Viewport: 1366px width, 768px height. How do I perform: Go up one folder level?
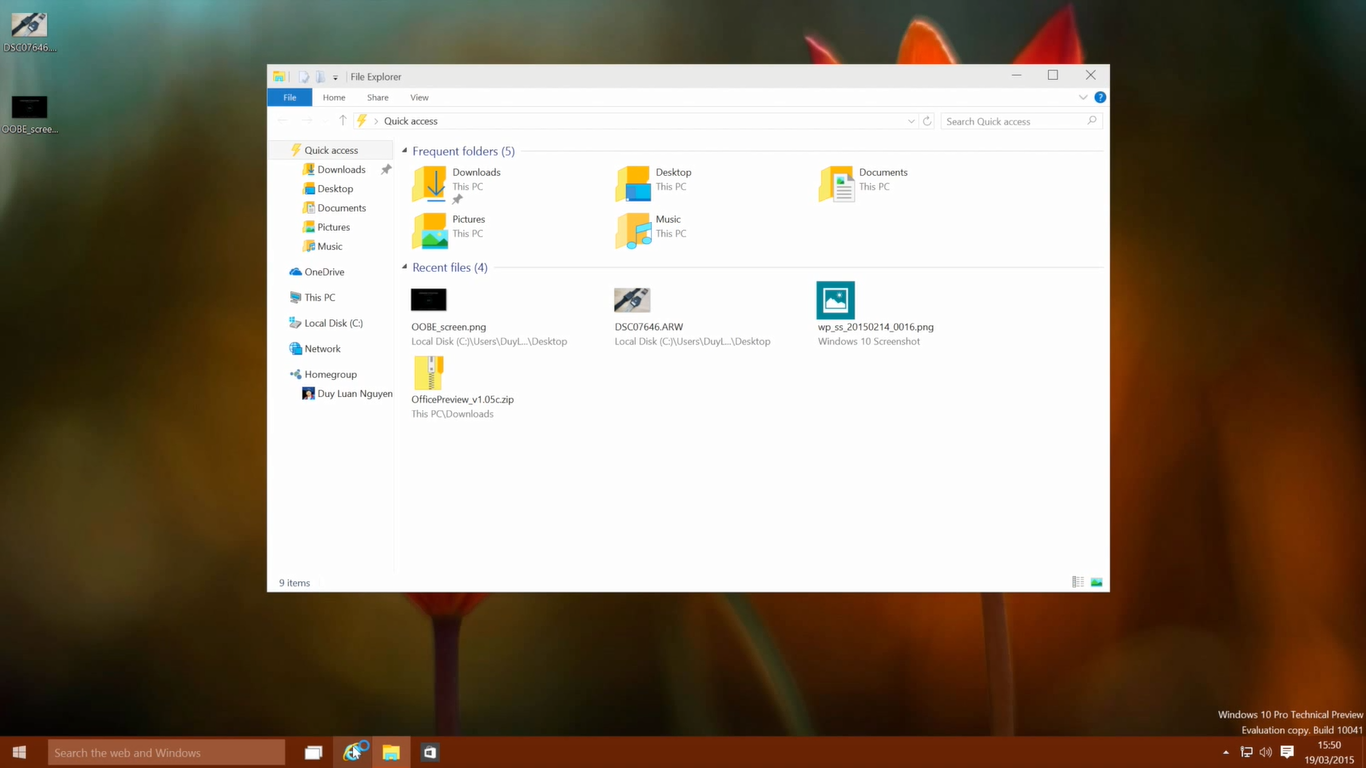342,121
